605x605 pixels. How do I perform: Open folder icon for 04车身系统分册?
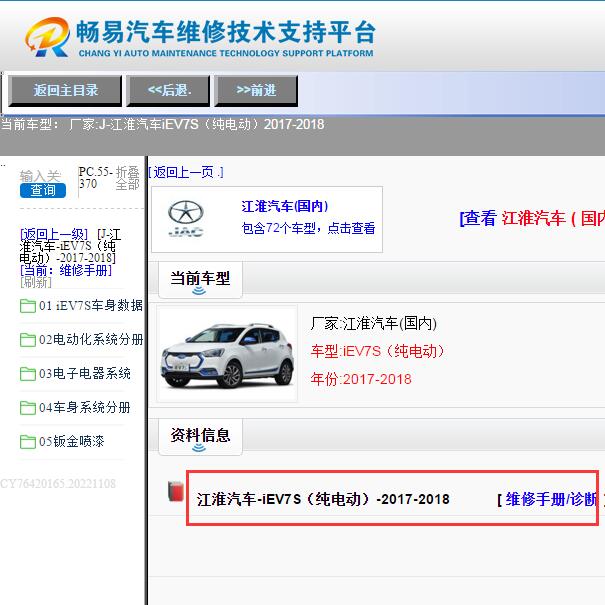pos(28,408)
